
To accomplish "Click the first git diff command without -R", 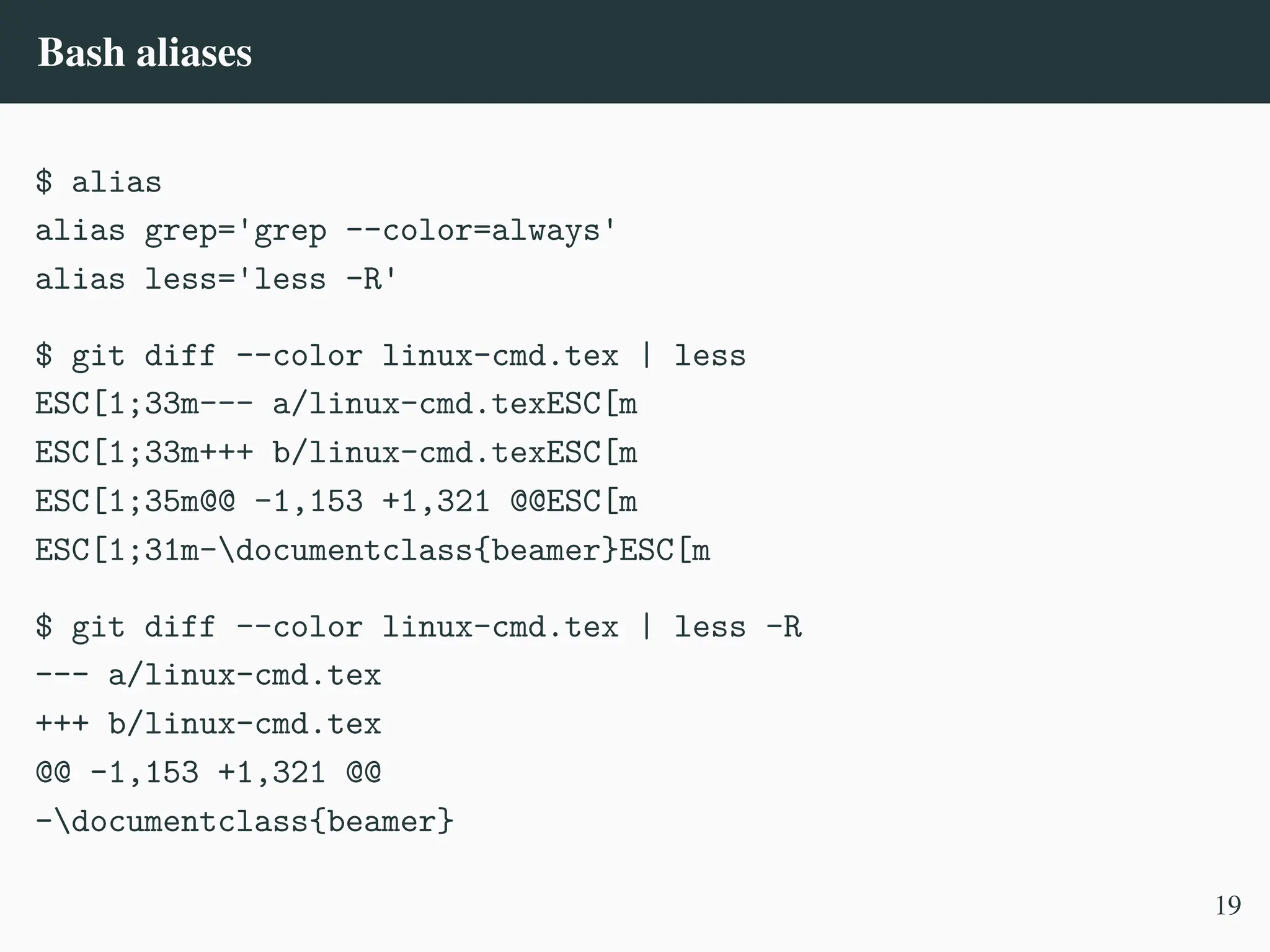I will (x=390, y=356).
